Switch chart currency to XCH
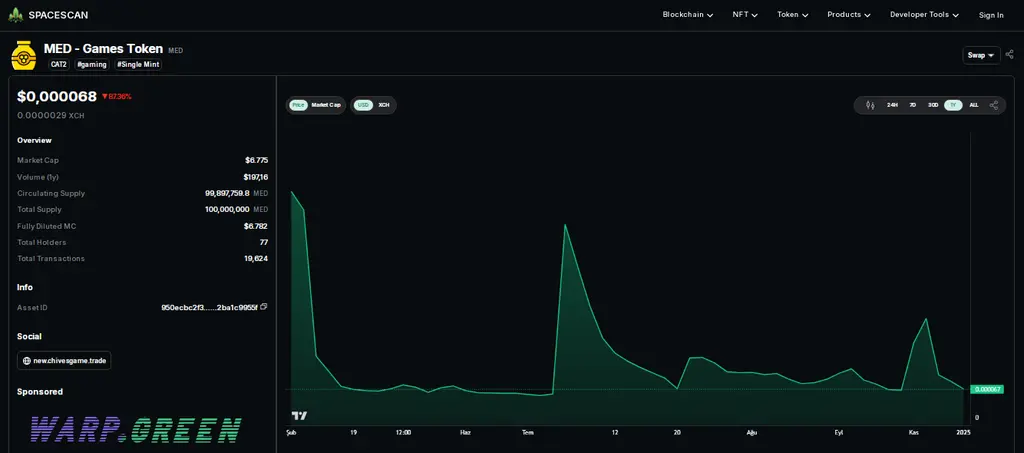1024x453 pixels. coord(384,105)
